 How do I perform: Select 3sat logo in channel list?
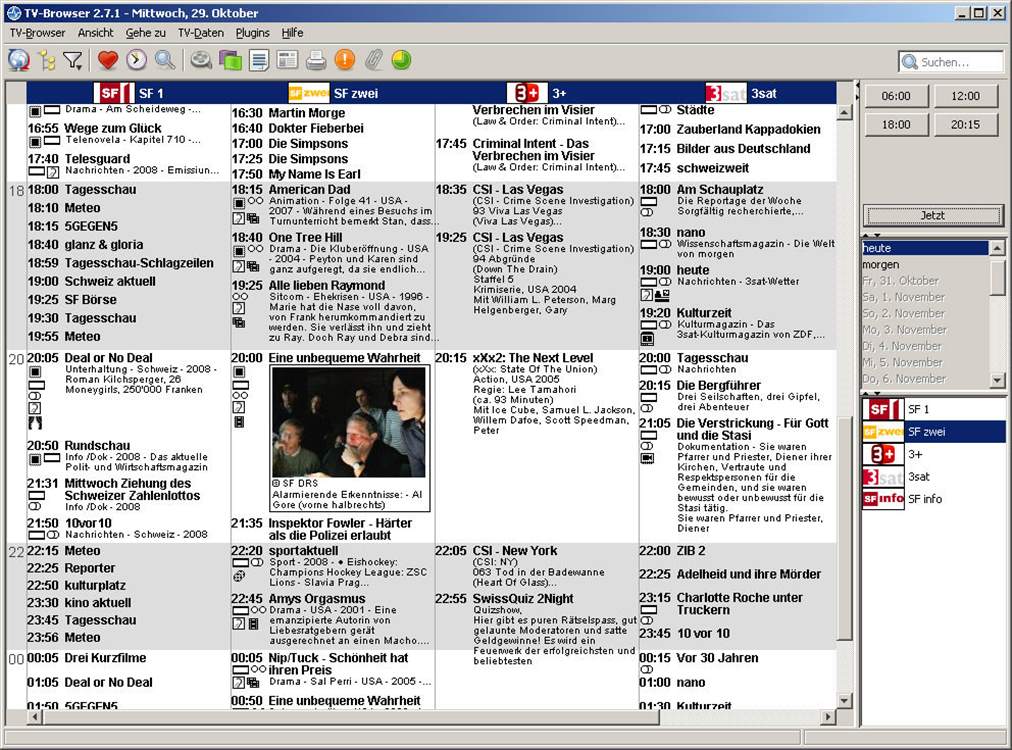884,477
